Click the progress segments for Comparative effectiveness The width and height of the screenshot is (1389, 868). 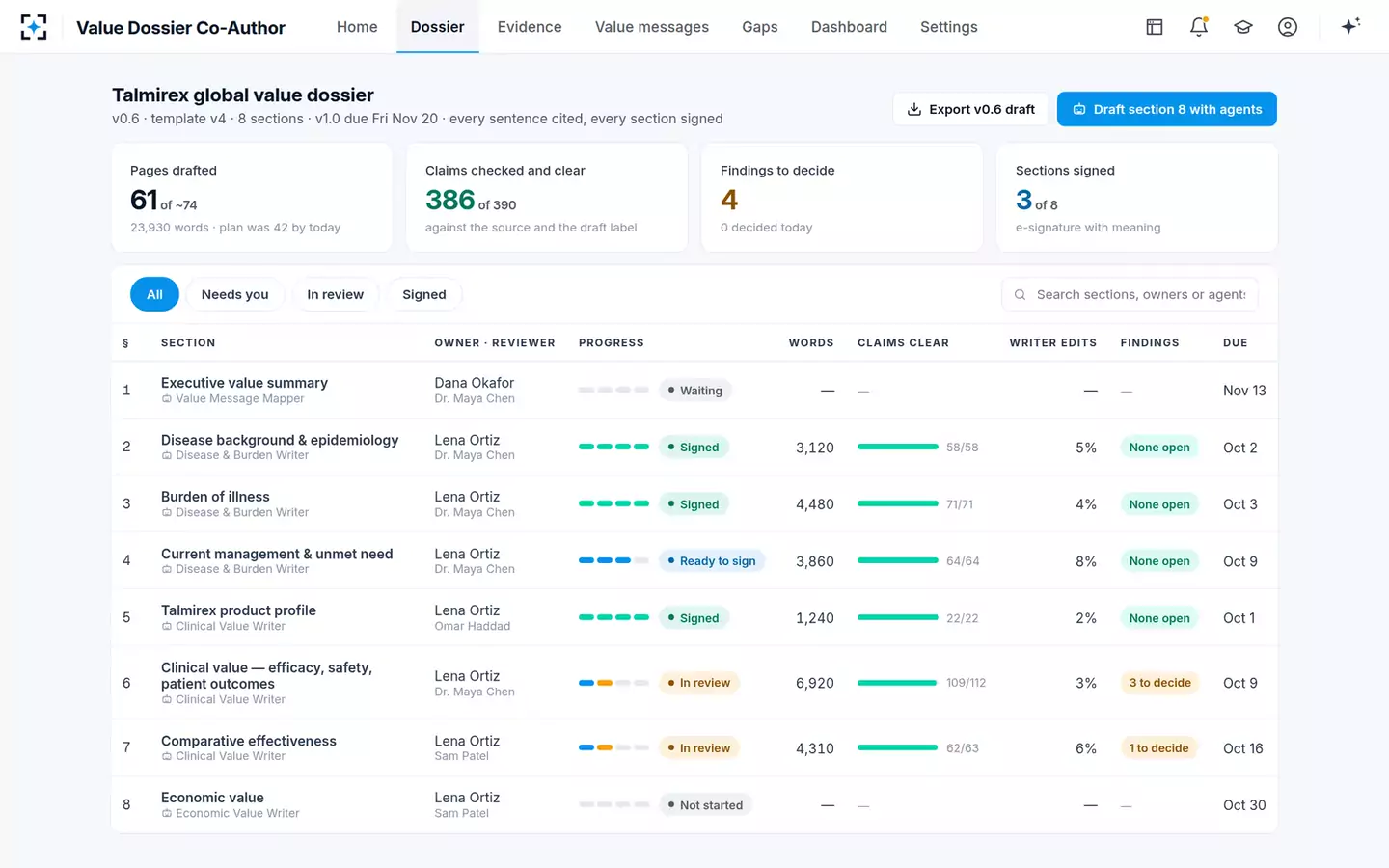(x=613, y=747)
